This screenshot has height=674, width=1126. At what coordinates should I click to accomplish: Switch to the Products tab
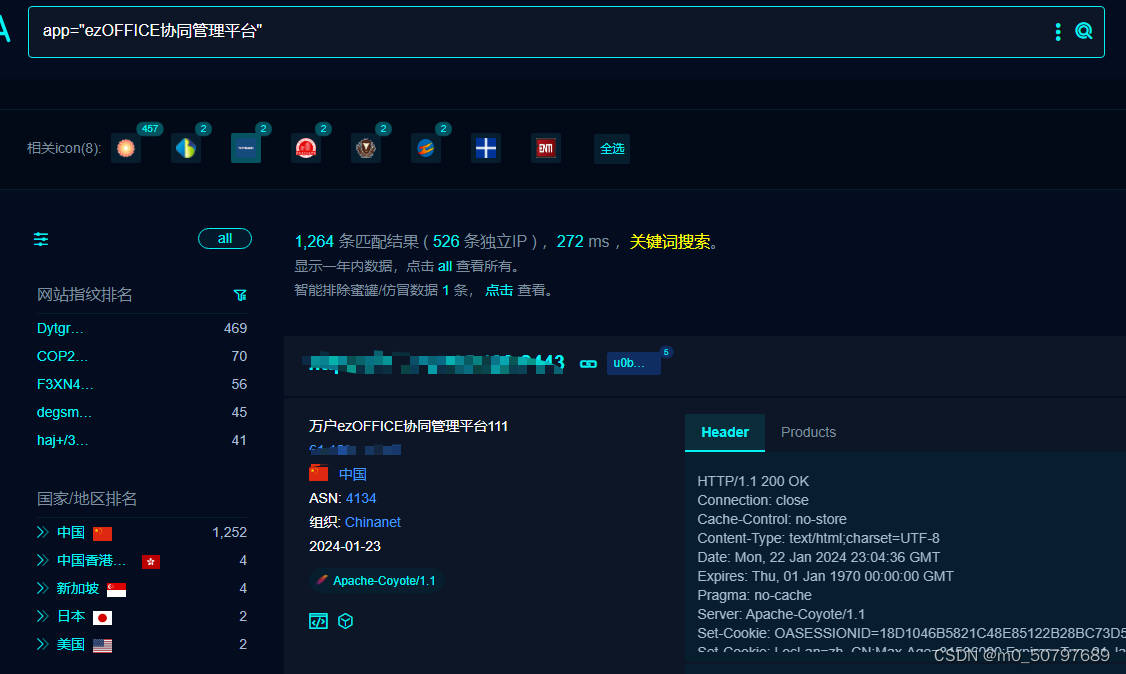tap(808, 432)
